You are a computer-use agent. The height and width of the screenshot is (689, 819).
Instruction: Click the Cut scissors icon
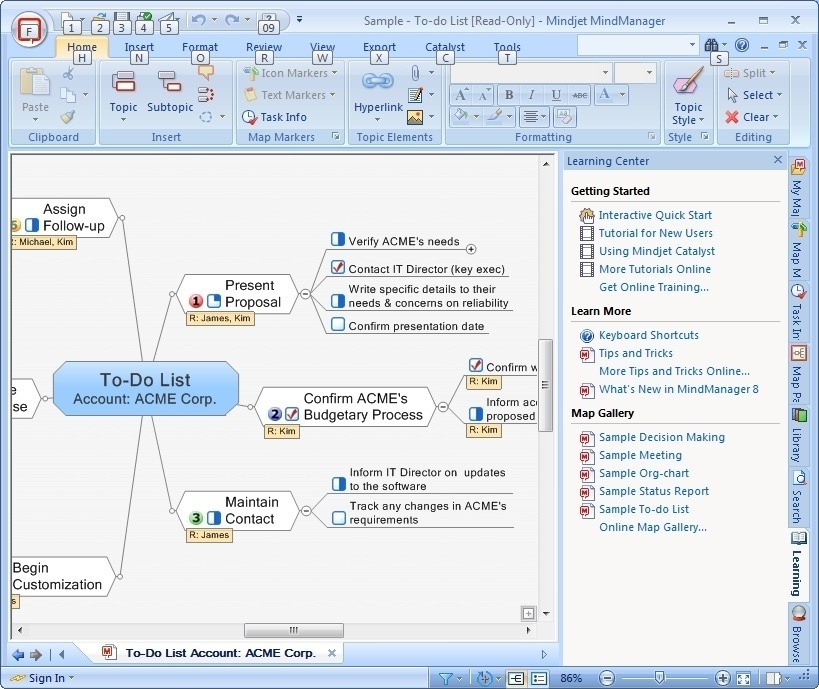tap(68, 73)
